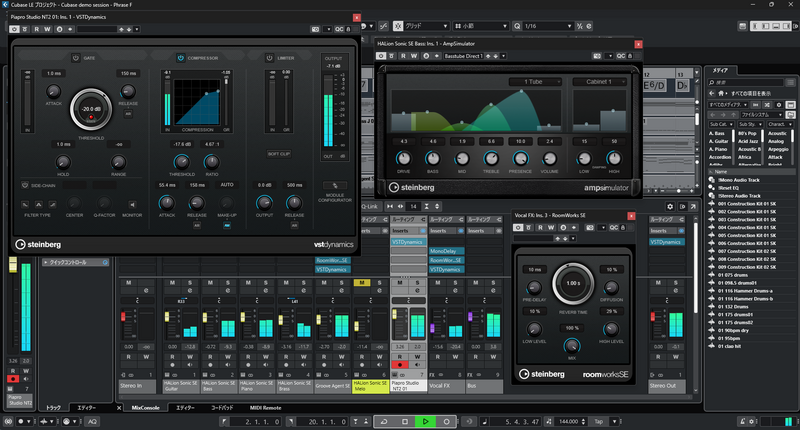Solo the HALion Sonic SE Guitar channel
800x430 pixels.
pyautogui.click(x=190, y=283)
